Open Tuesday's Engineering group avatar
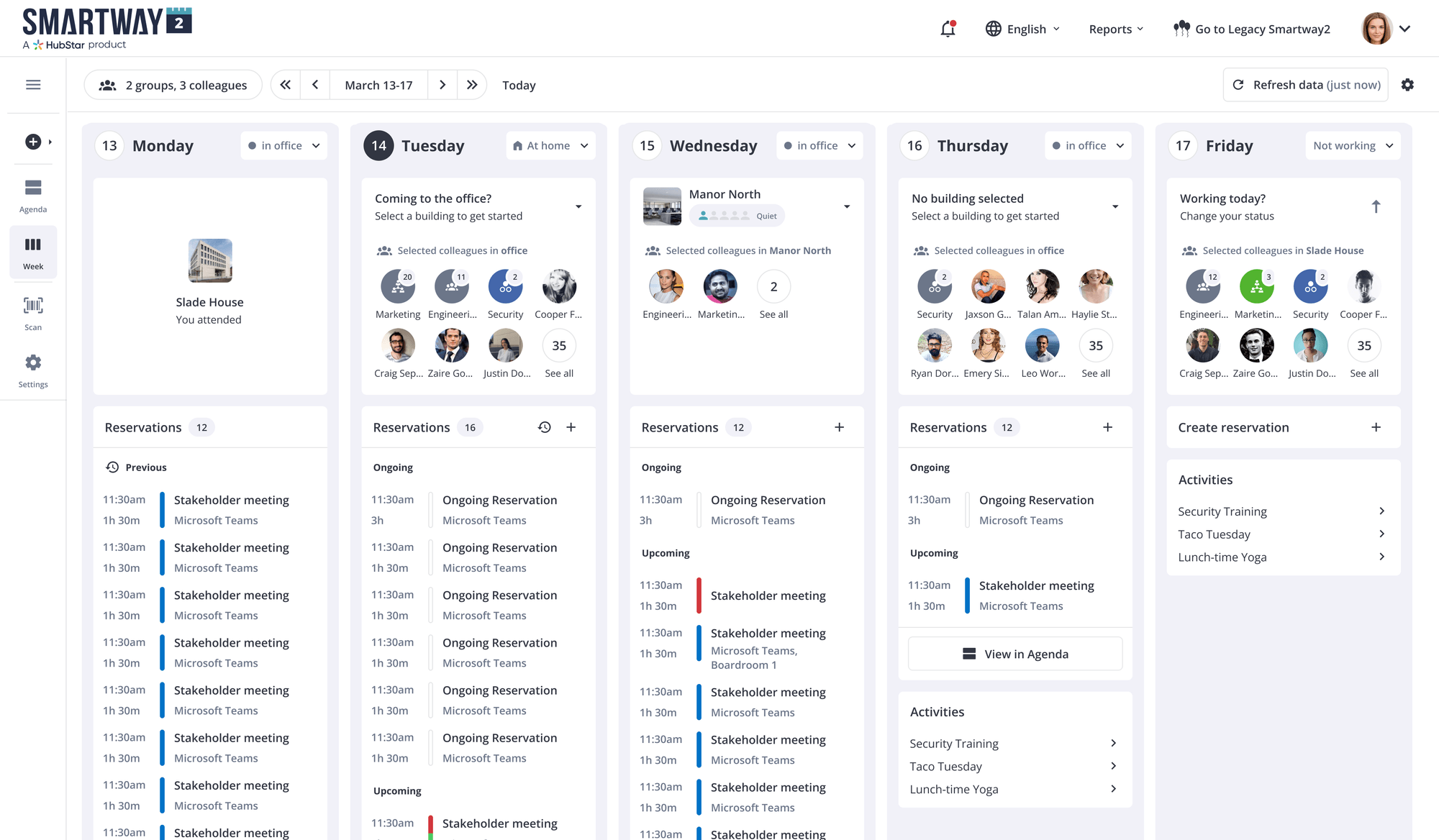This screenshot has height=840, width=1439. (452, 287)
